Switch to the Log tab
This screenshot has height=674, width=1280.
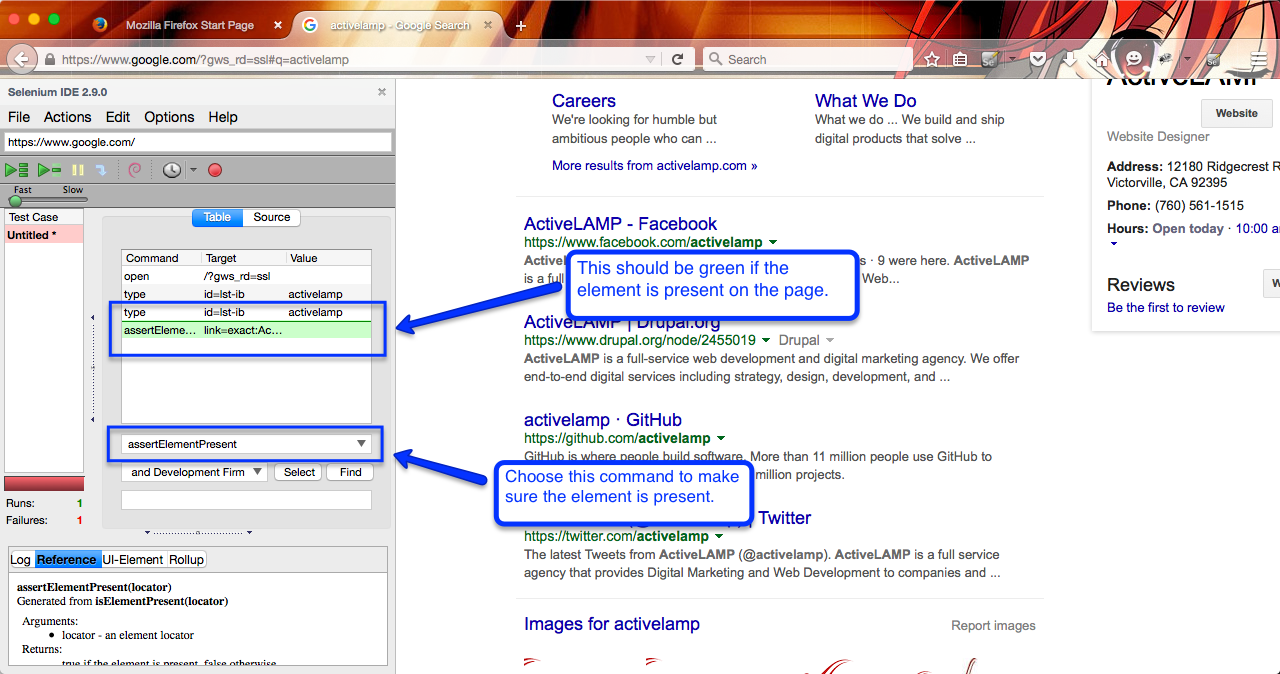[20, 560]
